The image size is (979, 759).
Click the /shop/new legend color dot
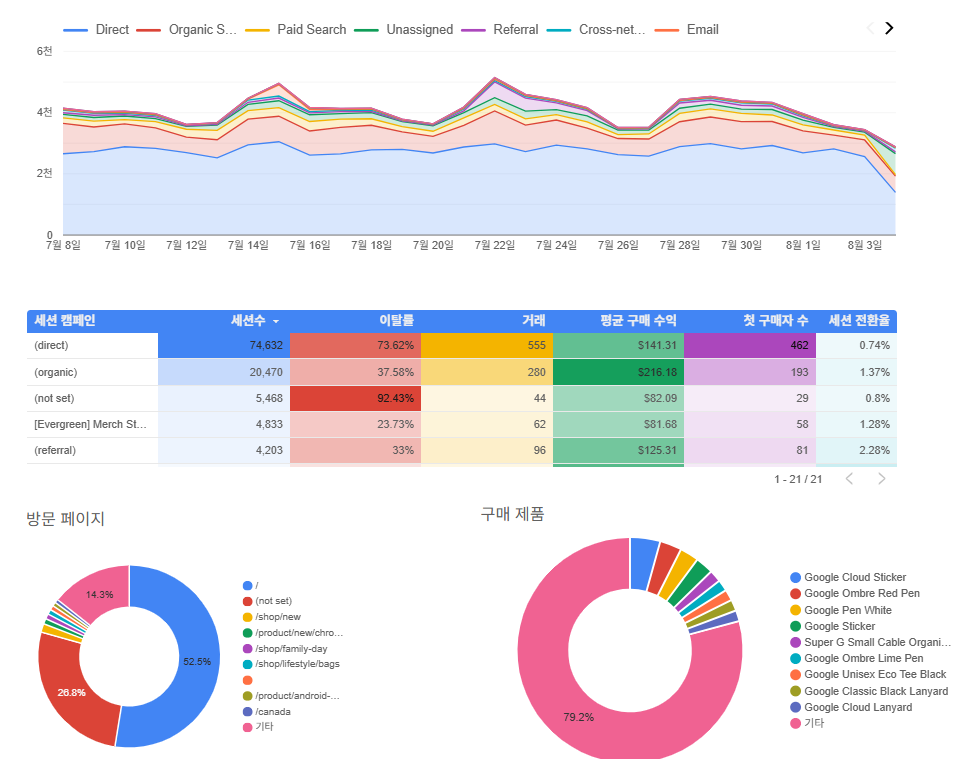[x=247, y=617]
